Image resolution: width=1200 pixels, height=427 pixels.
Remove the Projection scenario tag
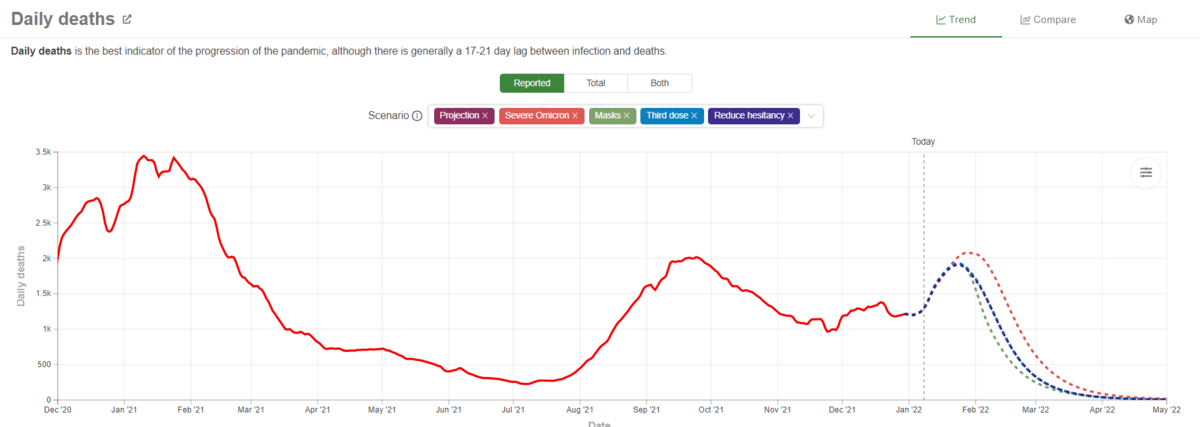point(485,116)
